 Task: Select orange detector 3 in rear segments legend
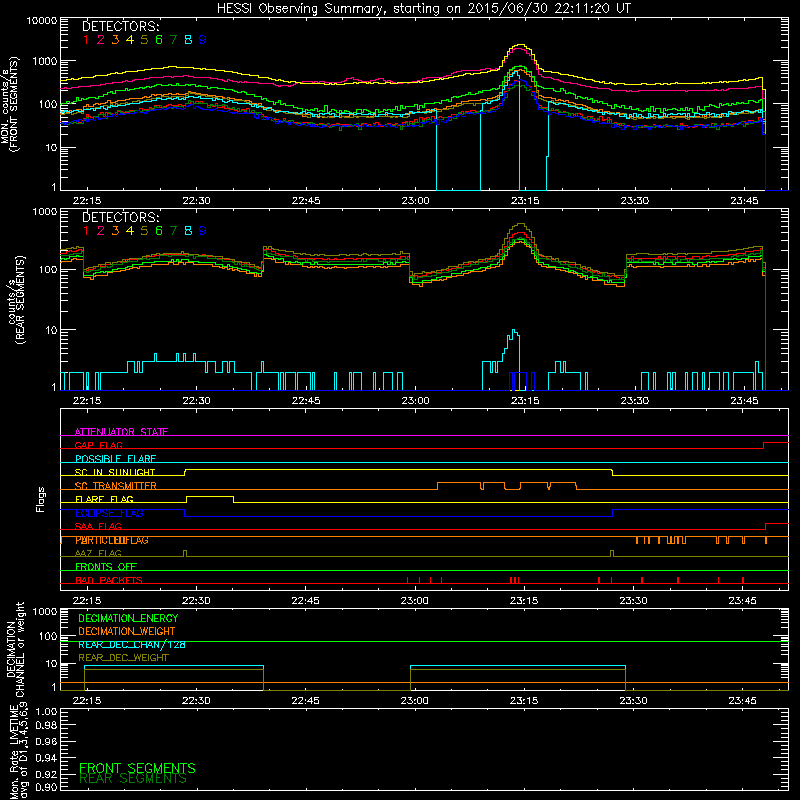pos(115,231)
